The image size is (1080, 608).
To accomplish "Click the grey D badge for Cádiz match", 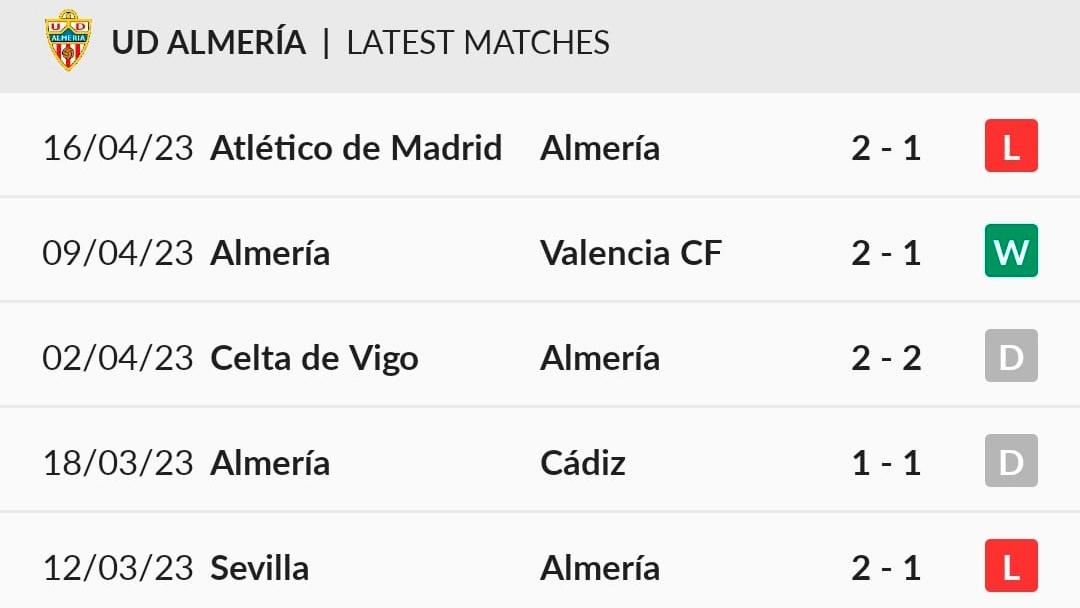I will 1011,461.
